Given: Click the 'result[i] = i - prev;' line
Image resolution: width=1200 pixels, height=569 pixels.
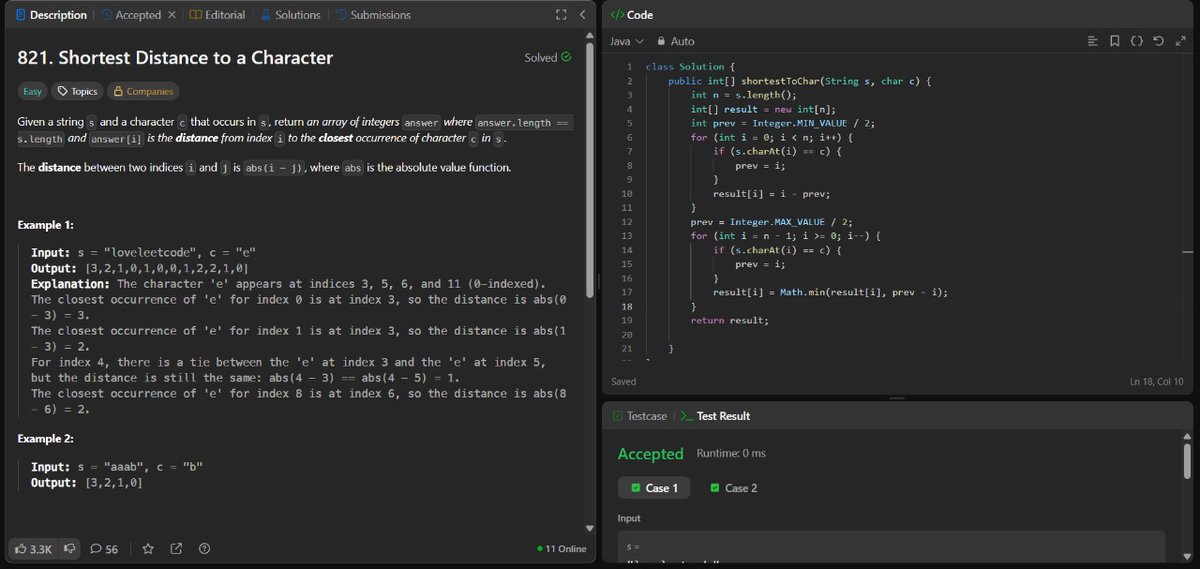Looking at the screenshot, I should click(x=771, y=194).
